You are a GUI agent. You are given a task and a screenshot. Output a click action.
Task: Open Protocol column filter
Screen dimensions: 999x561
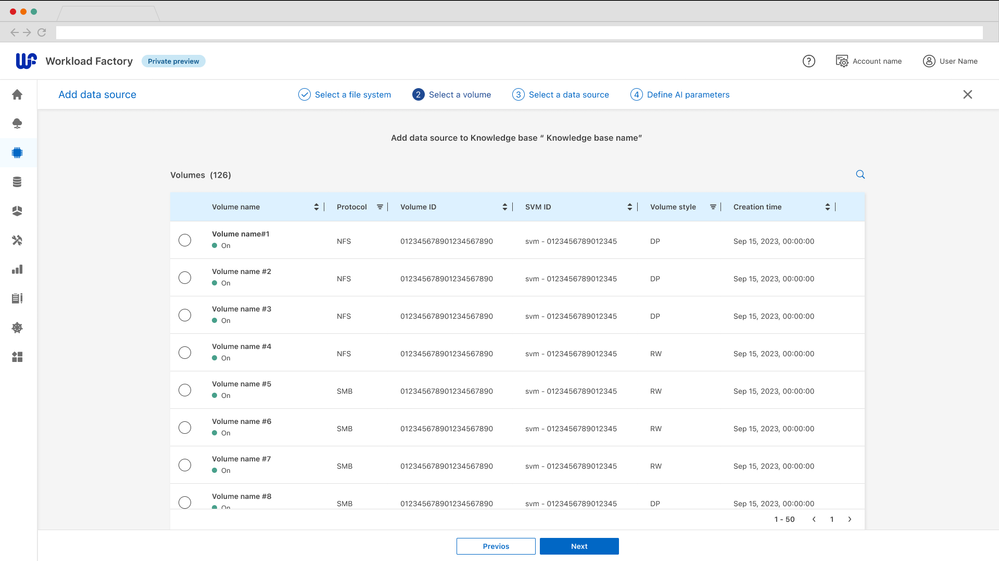tap(380, 207)
